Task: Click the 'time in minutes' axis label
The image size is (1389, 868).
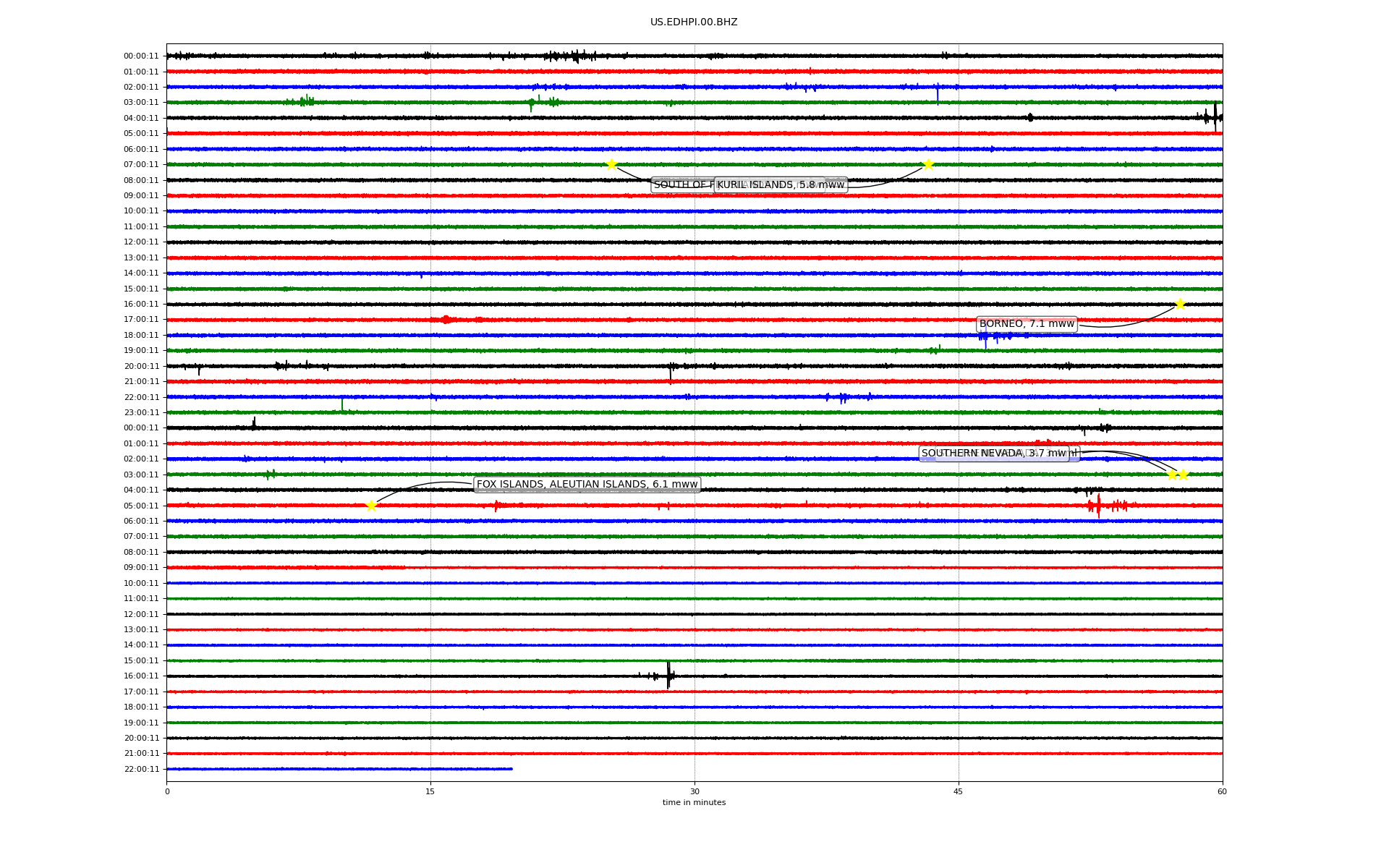Action: click(x=694, y=803)
